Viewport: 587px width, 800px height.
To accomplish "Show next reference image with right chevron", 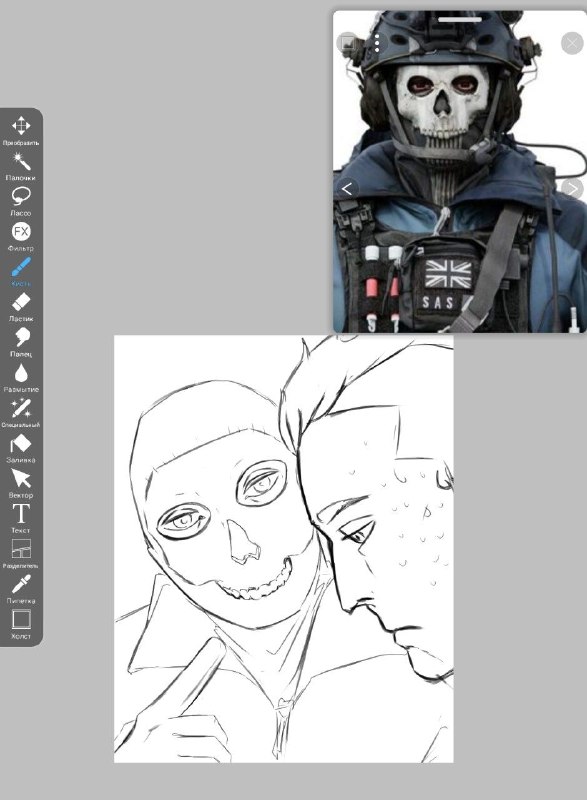I will pyautogui.click(x=572, y=189).
